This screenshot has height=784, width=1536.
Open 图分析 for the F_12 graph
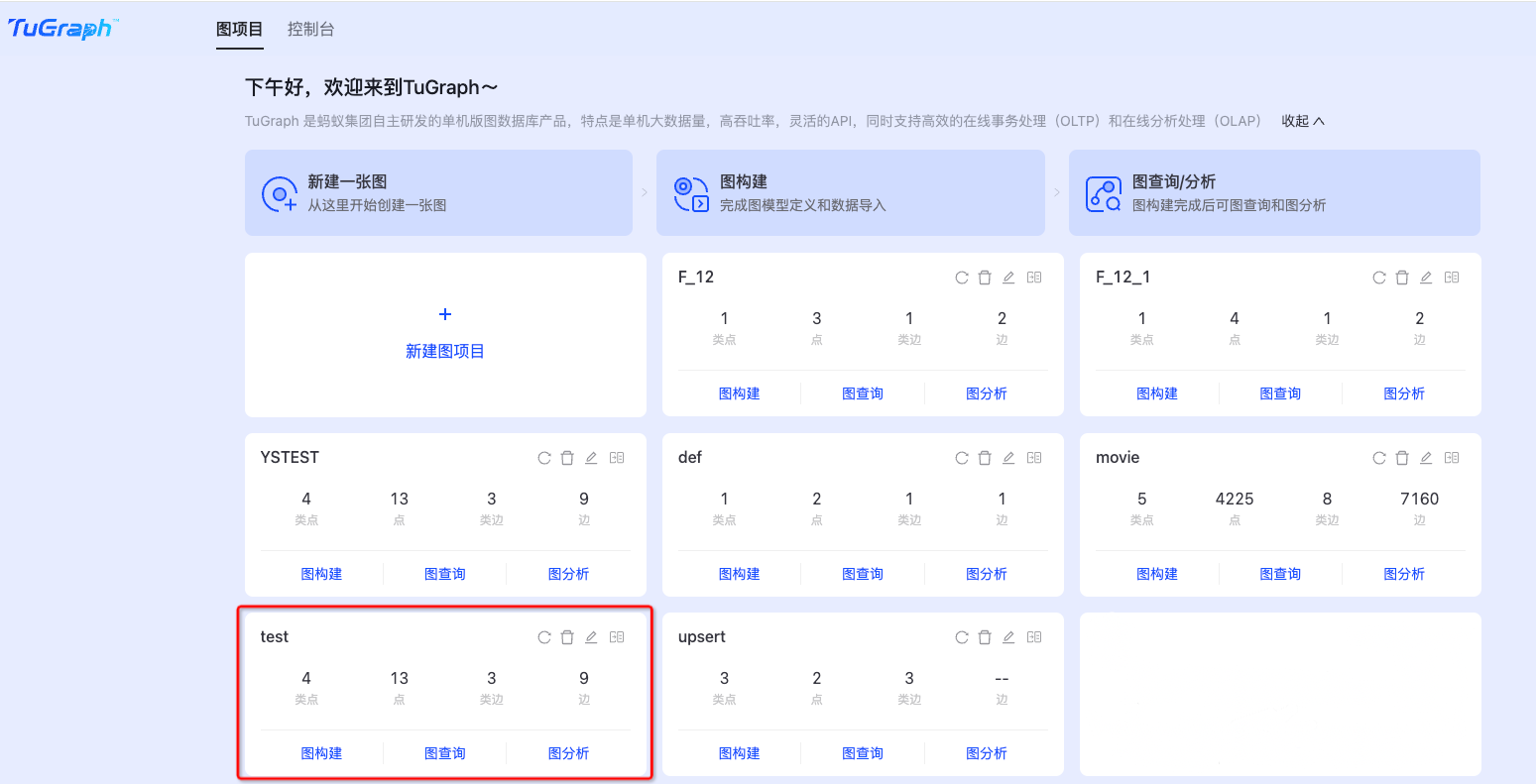[987, 393]
